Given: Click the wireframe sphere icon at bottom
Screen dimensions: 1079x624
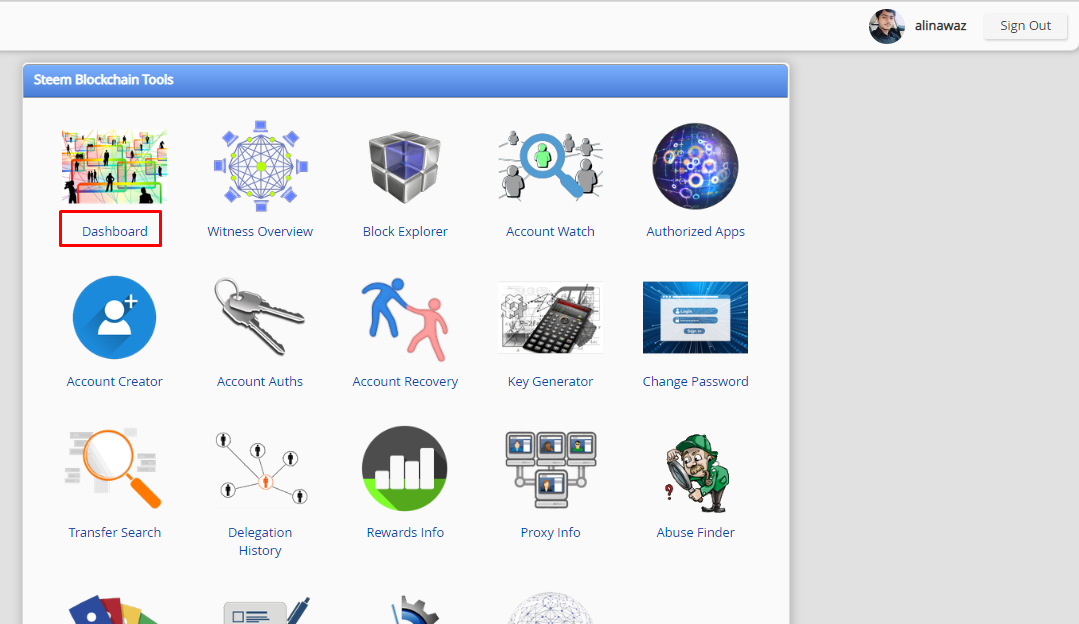Looking at the screenshot, I should click(551, 608).
